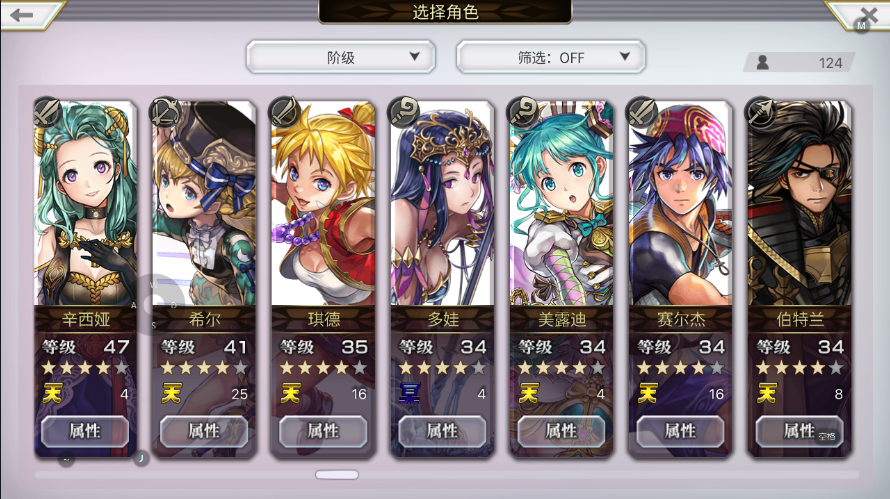Viewport: 890px width, 499px height.
Task: Show 属性 for 希尔
Action: tap(204, 431)
